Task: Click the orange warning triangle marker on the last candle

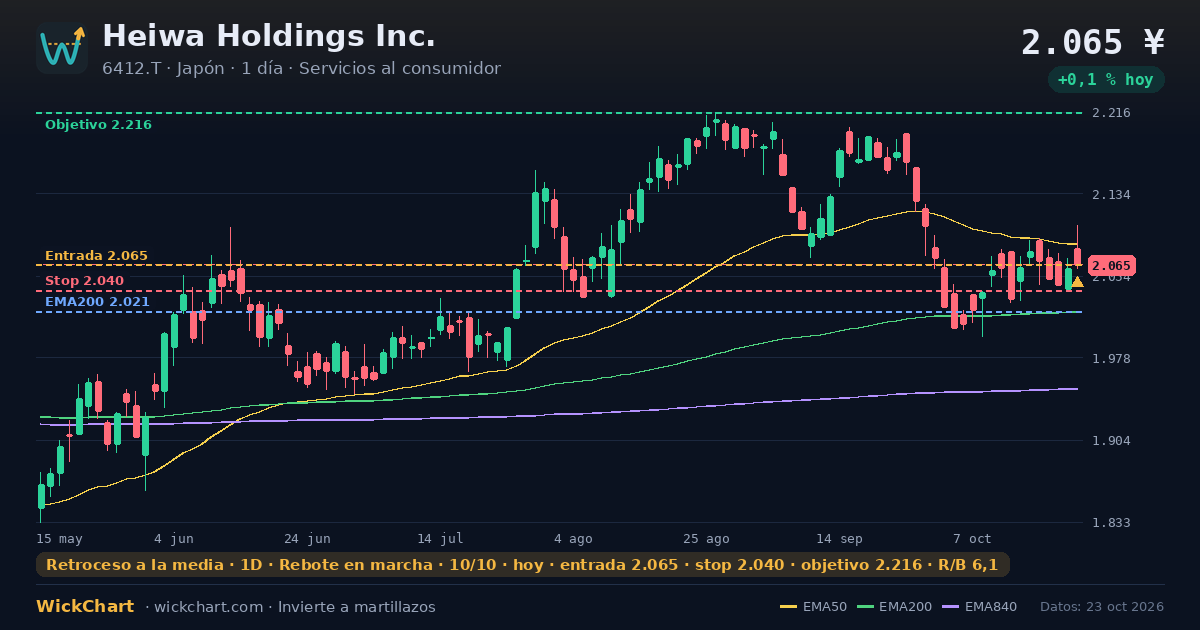Action: tap(1077, 282)
